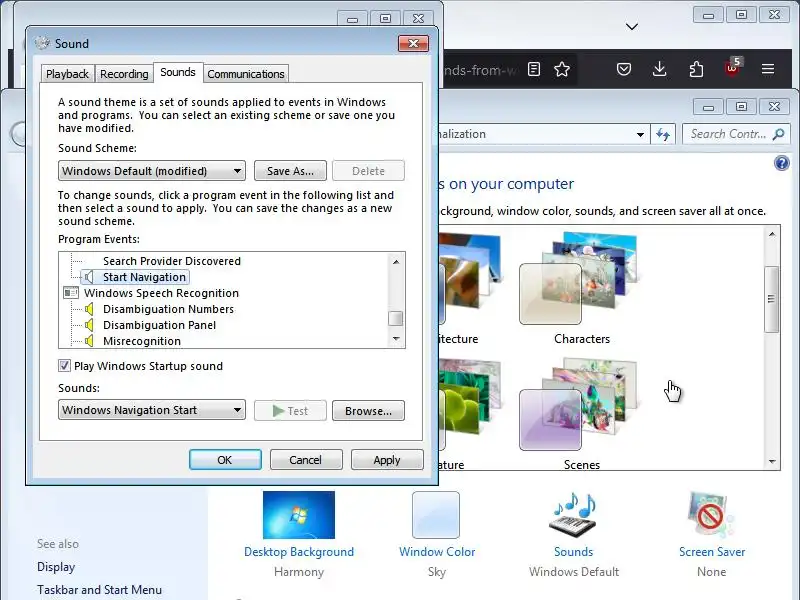The height and width of the screenshot is (600, 800).
Task: Click themes list scrollbar down arrow
Action: (771, 461)
